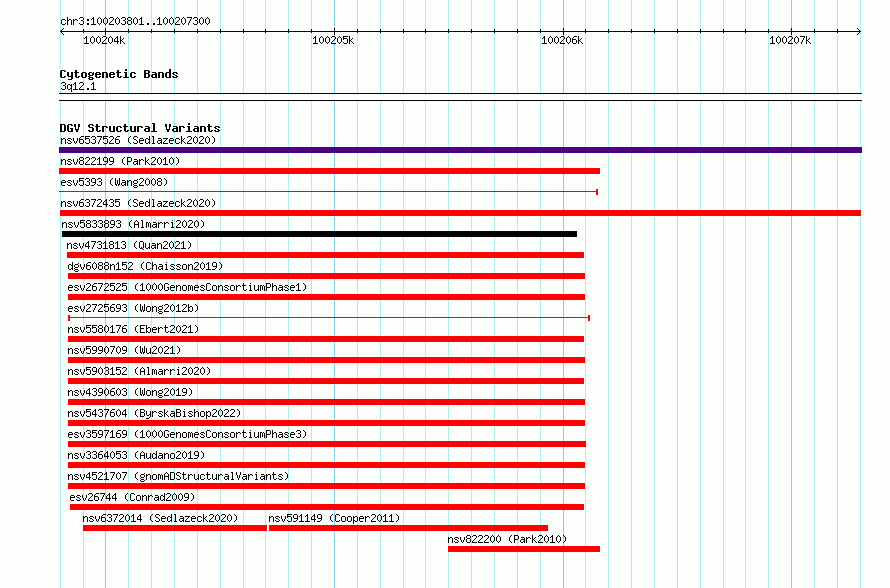Click the 100205k ruler position
This screenshot has height=588, width=890.
[x=333, y=40]
